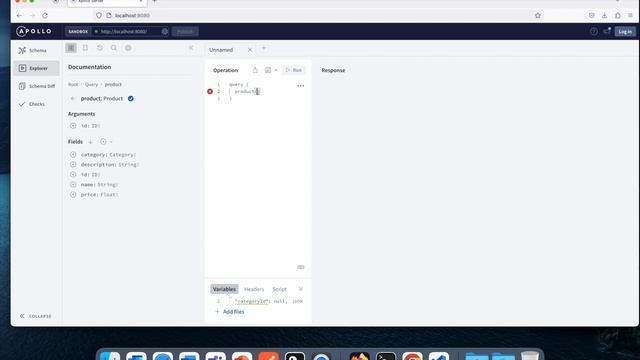Image resolution: width=640 pixels, height=360 pixels.
Task: Switch to the Headers tab
Action: [x=254, y=289]
